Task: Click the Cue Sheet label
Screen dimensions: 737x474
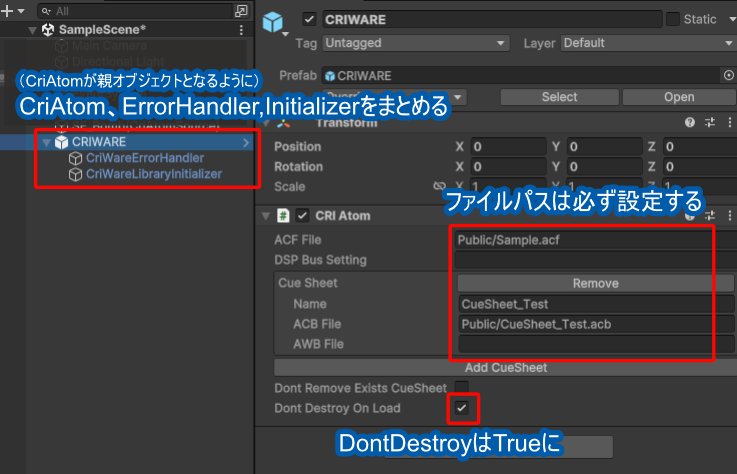Action: [x=308, y=283]
